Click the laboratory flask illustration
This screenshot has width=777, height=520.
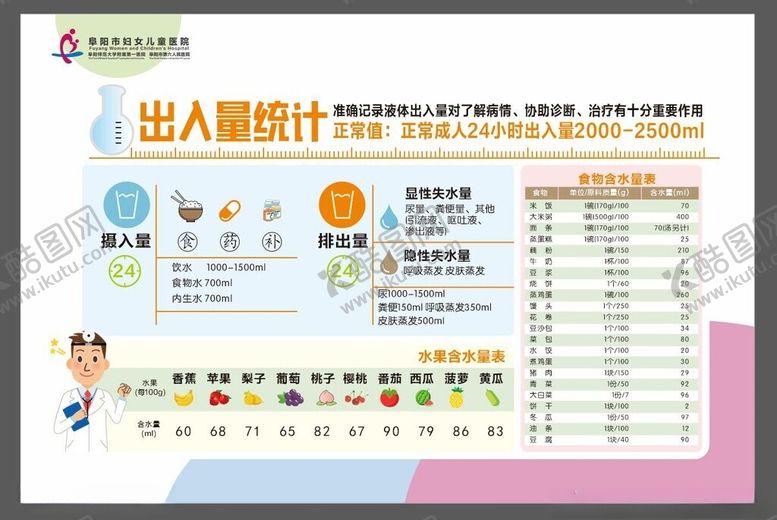pos(111,120)
